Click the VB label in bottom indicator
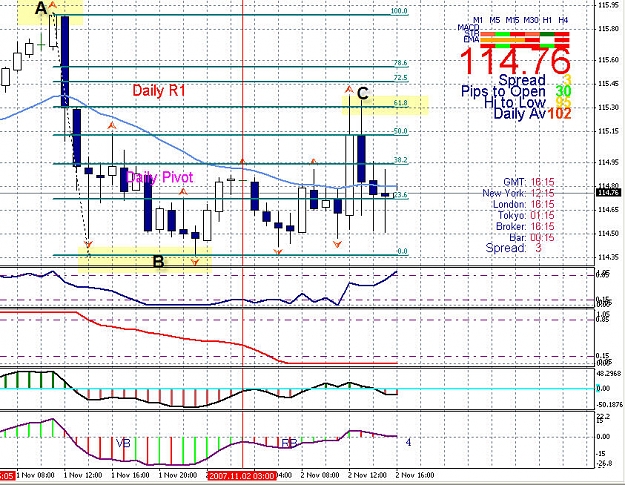Viewport: 625px width, 485px height. pyautogui.click(x=123, y=443)
